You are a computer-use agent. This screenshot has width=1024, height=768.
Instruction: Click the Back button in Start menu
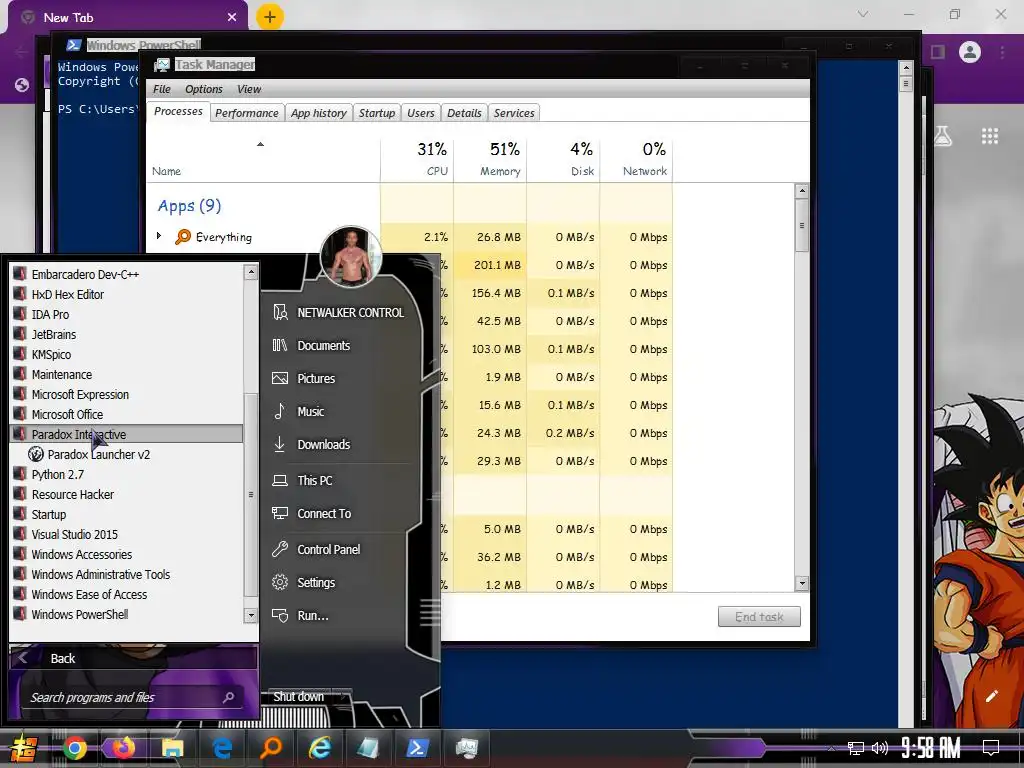coord(133,658)
